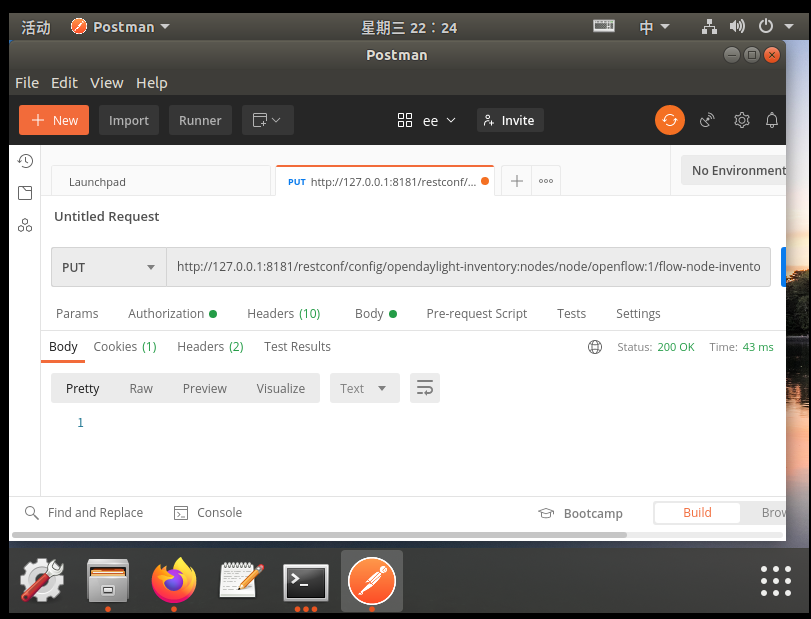Open the Postman app menu in top bar

[120, 26]
